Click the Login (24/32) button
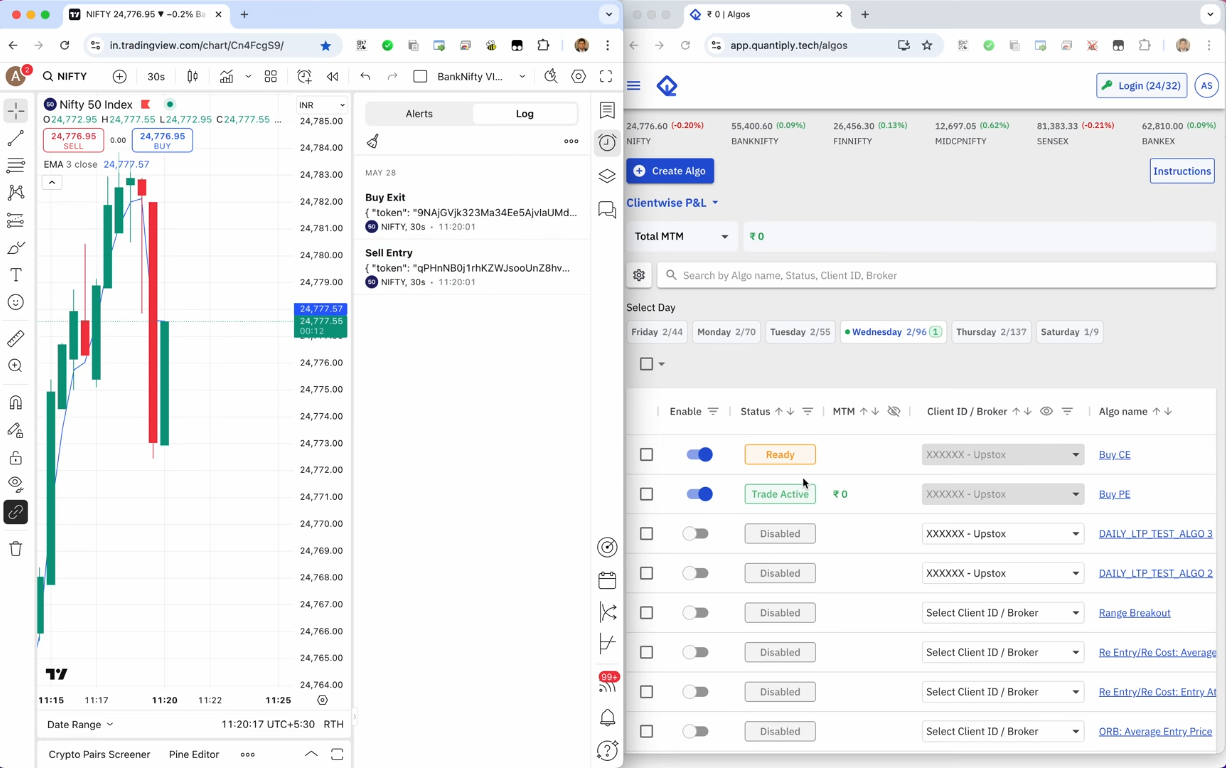1226x768 pixels. [x=1141, y=86]
